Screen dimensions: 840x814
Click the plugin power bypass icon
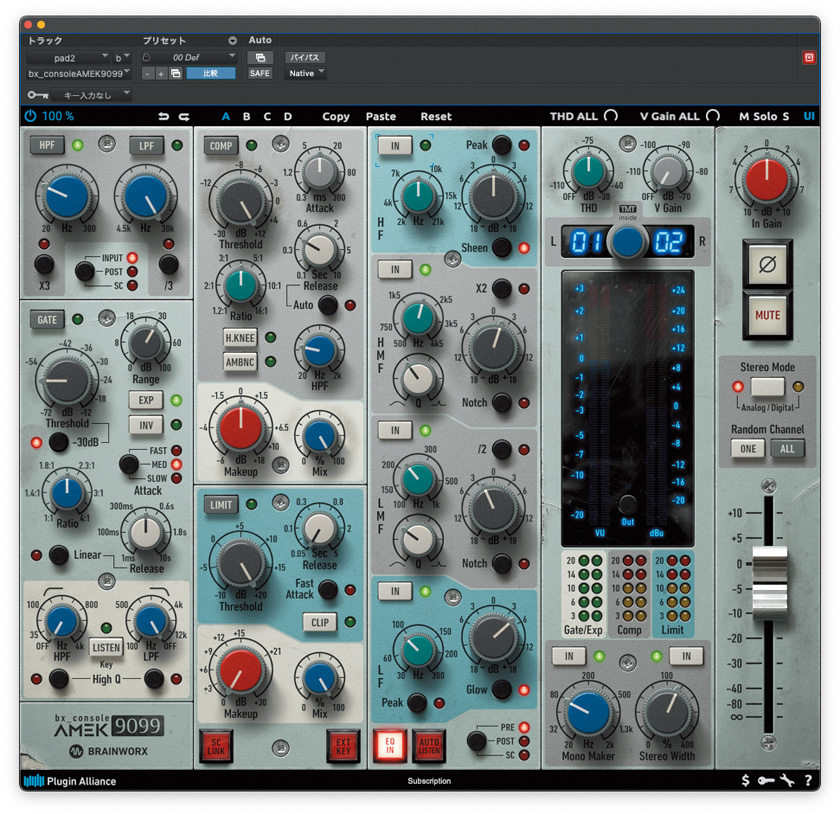[x=31, y=116]
